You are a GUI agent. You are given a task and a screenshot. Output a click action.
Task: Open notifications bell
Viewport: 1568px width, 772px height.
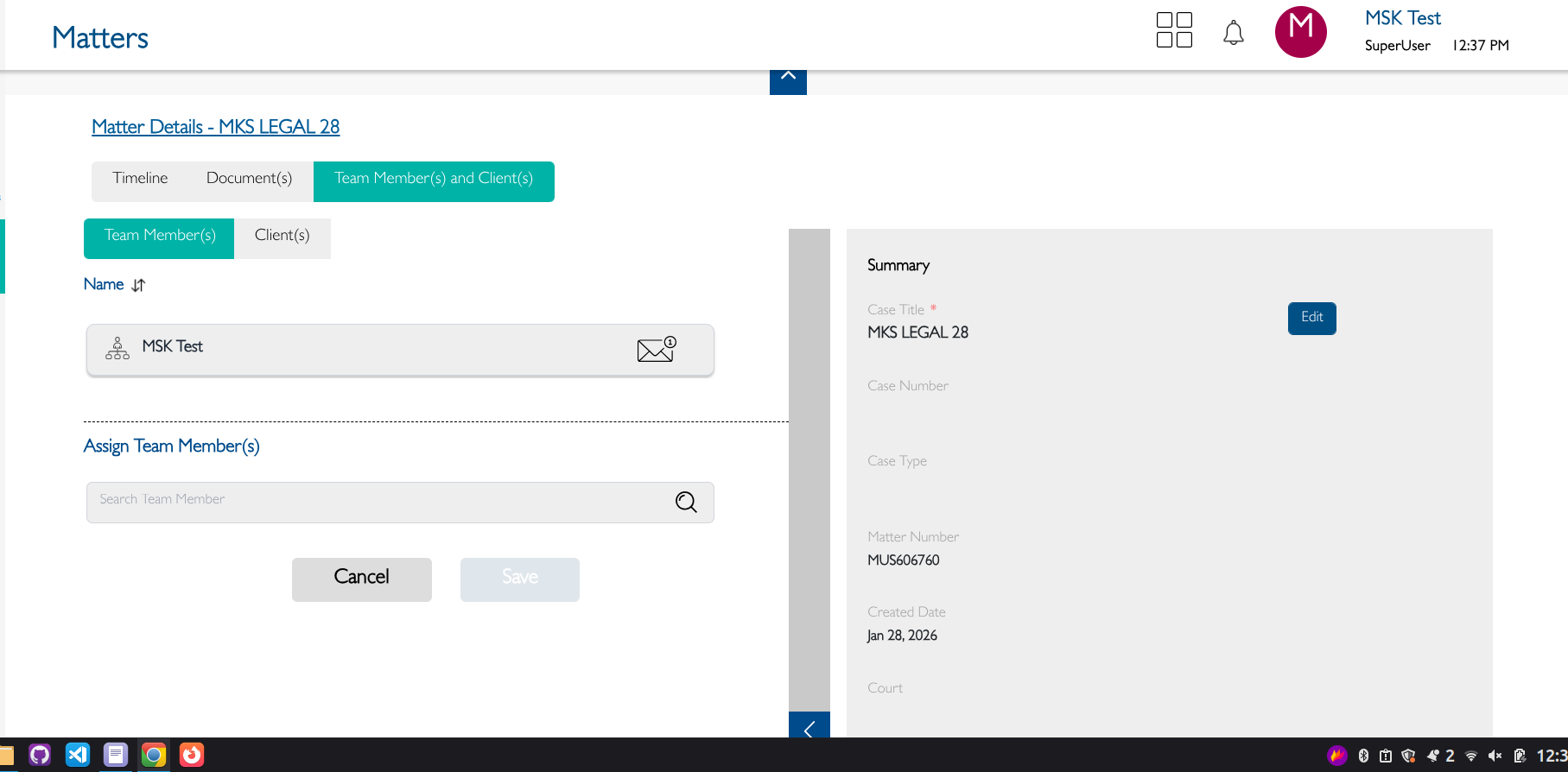tap(1233, 33)
